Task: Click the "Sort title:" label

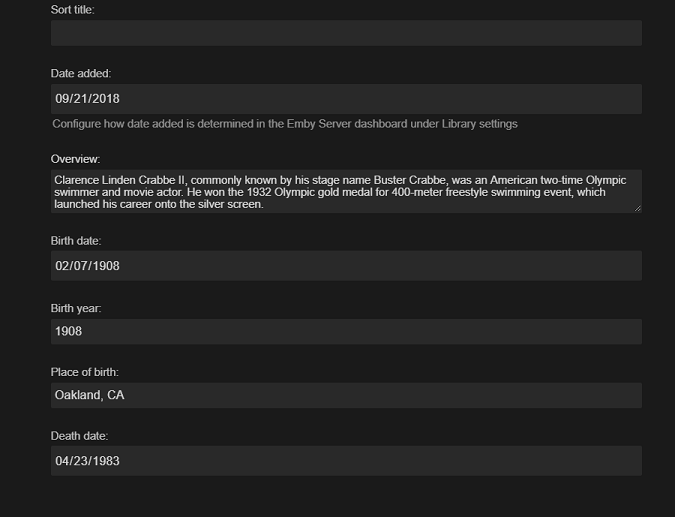Action: pos(73,9)
